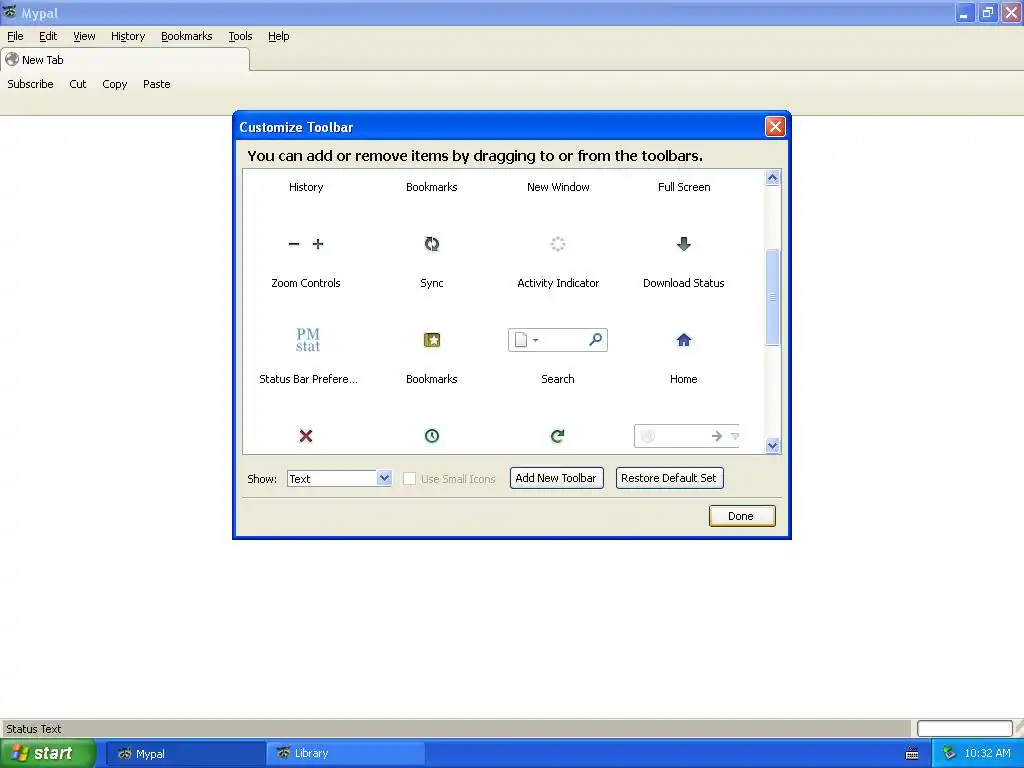Click the green Reload arrow icon
The image size is (1024, 768).
coord(558,436)
